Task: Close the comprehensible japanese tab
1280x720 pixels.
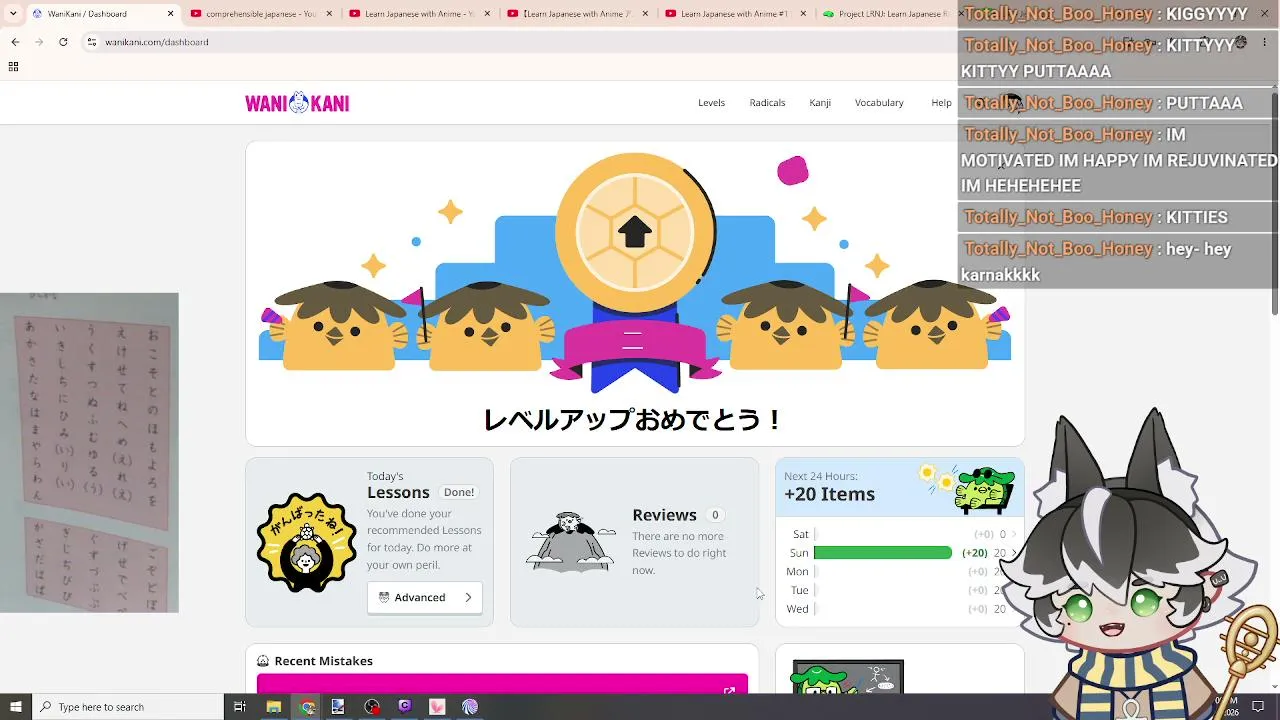Action: [x=328, y=14]
